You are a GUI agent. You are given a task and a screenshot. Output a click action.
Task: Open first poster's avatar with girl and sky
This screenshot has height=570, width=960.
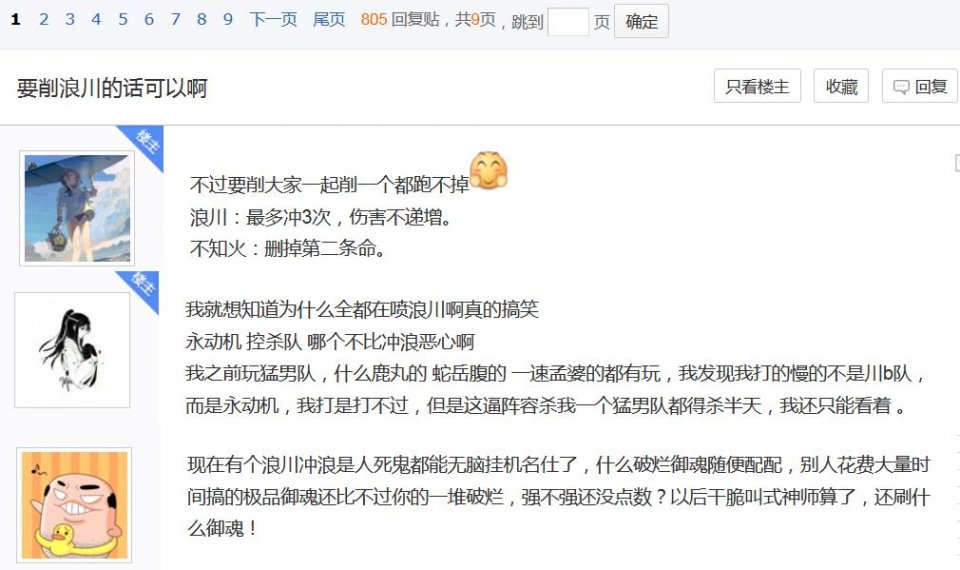(77, 208)
